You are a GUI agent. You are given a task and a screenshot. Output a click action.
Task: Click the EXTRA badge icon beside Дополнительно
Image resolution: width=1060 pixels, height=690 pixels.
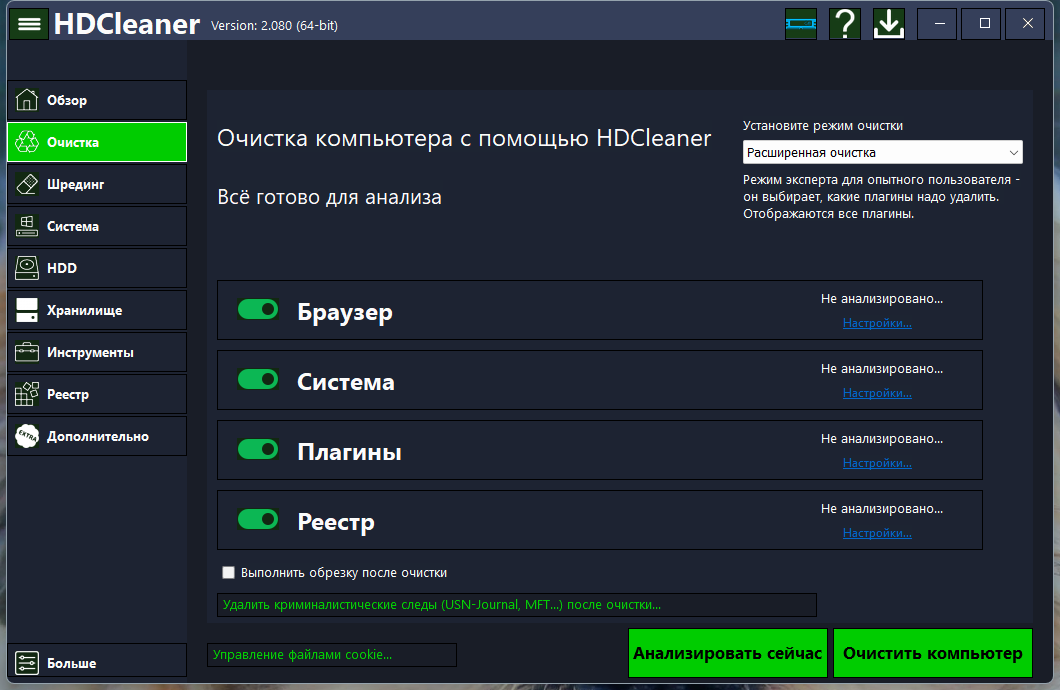[x=27, y=436]
